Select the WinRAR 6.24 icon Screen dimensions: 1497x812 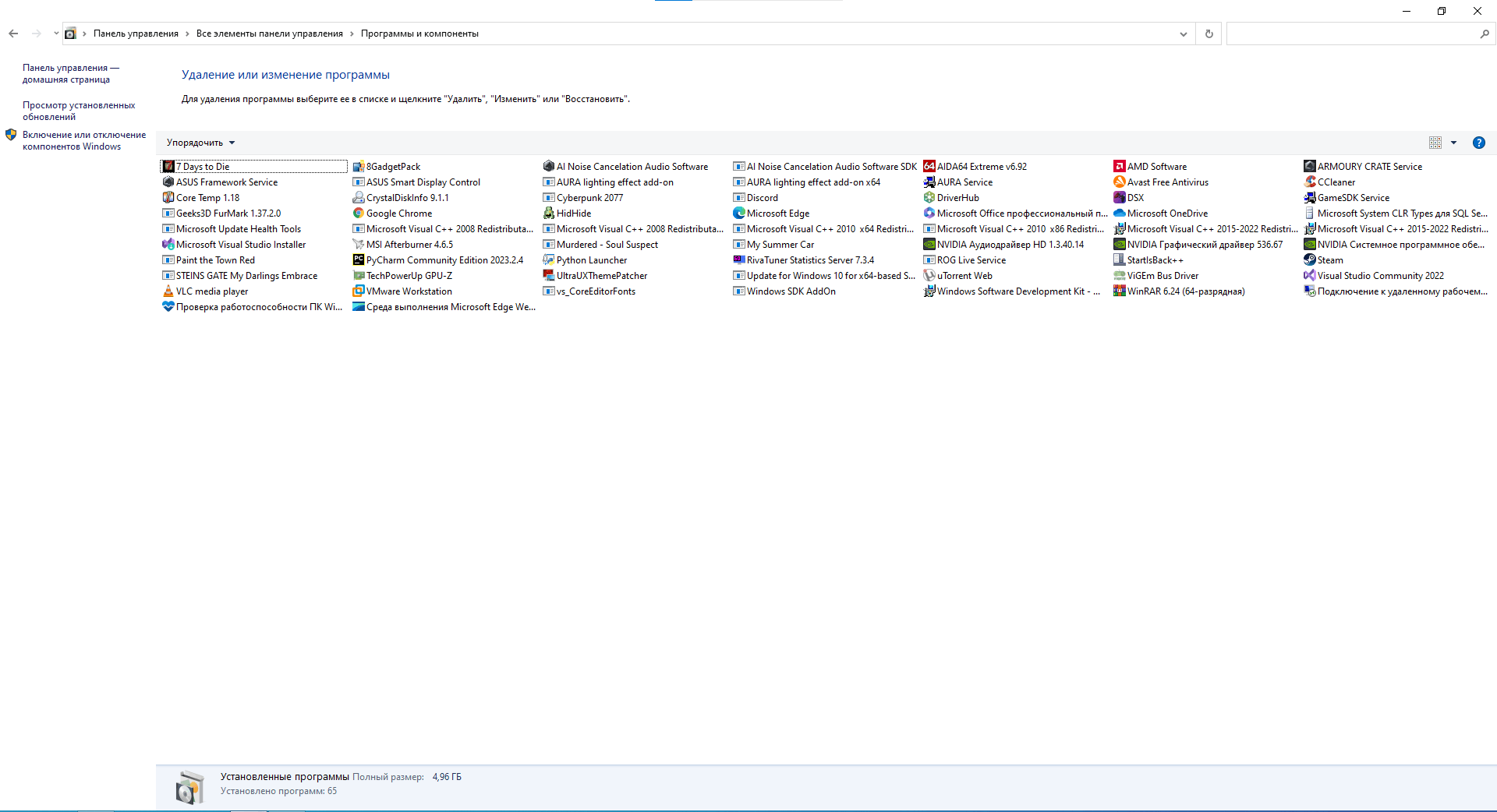tap(1120, 291)
